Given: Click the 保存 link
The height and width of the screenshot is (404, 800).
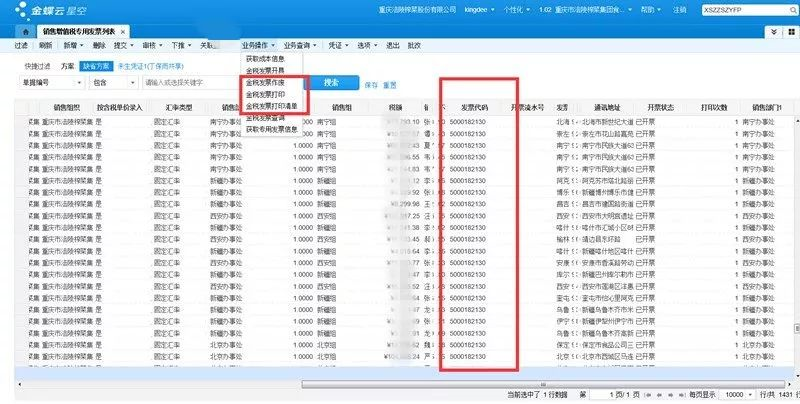Looking at the screenshot, I should 371,86.
